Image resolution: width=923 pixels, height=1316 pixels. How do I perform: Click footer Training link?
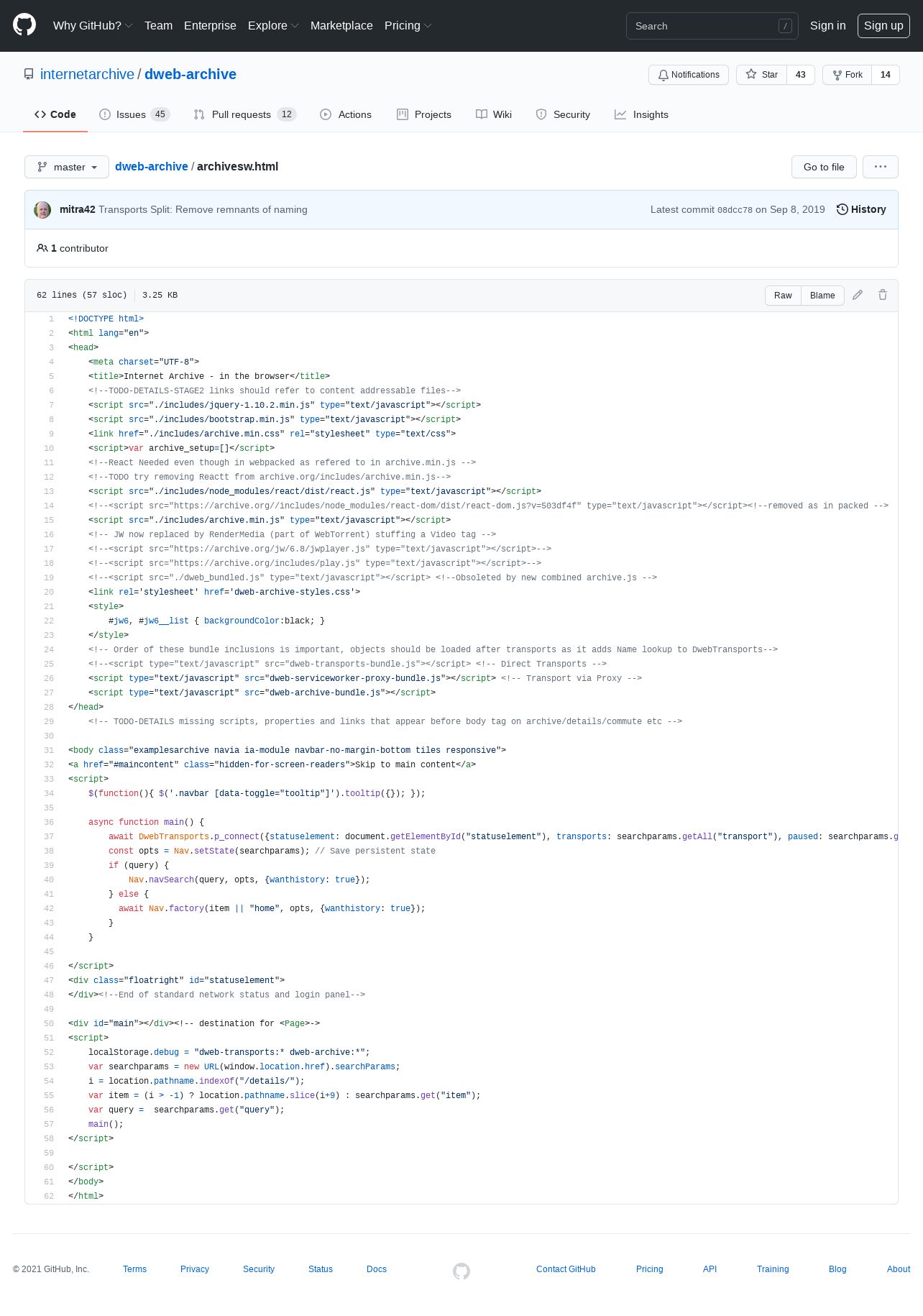[773, 1269]
